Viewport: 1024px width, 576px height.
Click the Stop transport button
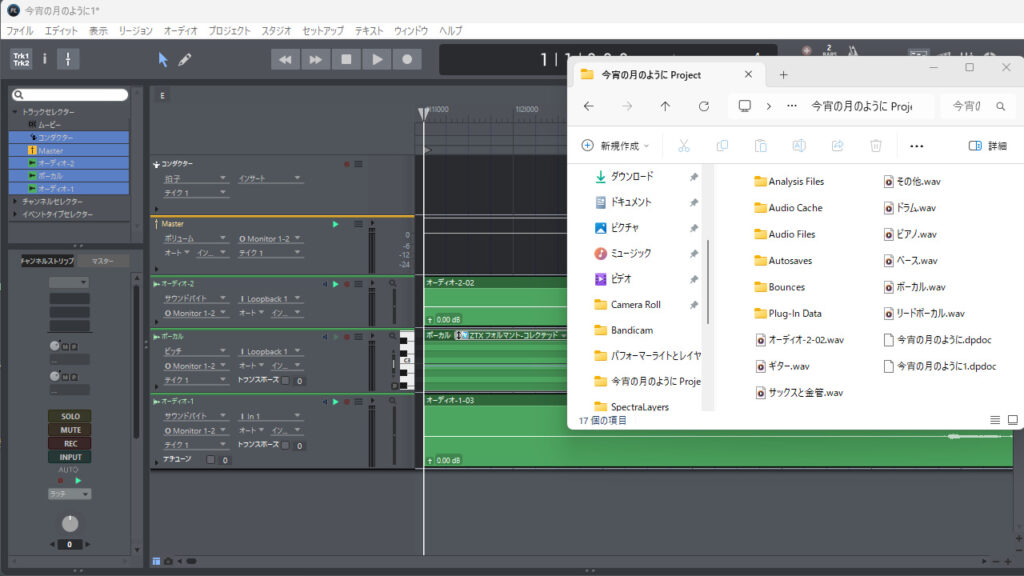(x=346, y=60)
